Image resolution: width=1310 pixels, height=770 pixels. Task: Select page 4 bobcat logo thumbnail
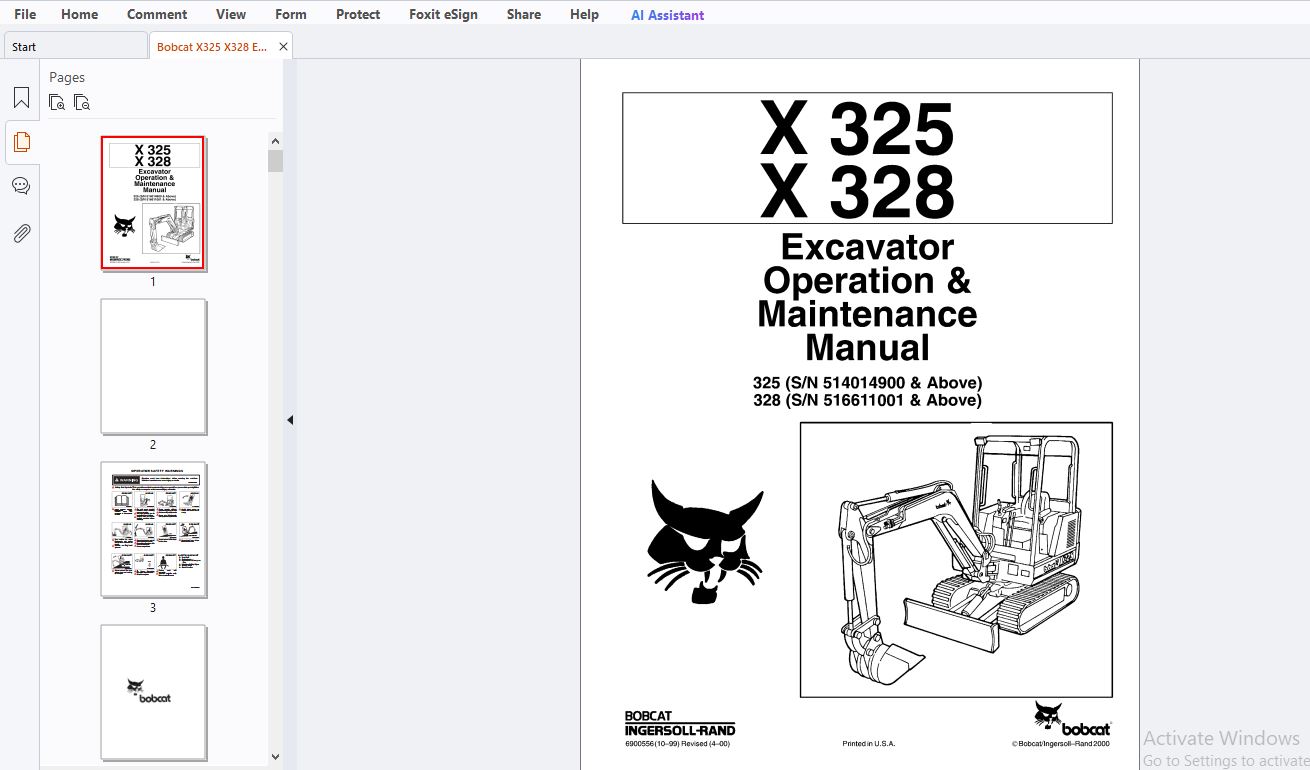click(153, 692)
